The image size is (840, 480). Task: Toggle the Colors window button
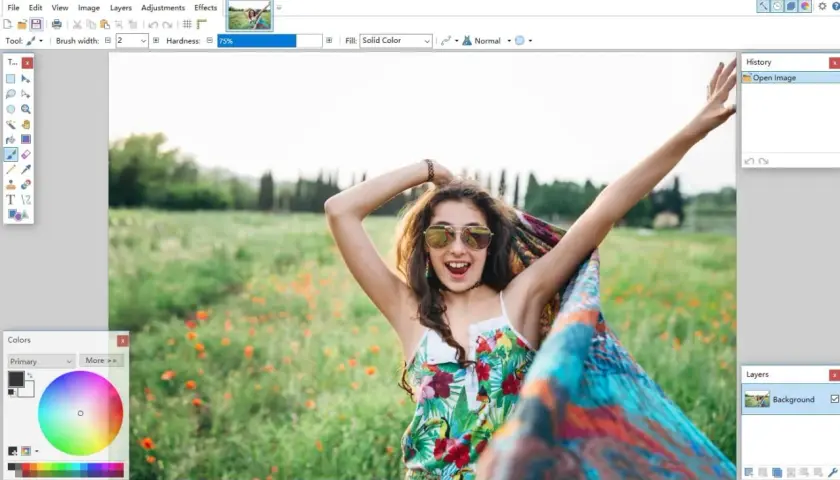click(x=805, y=6)
